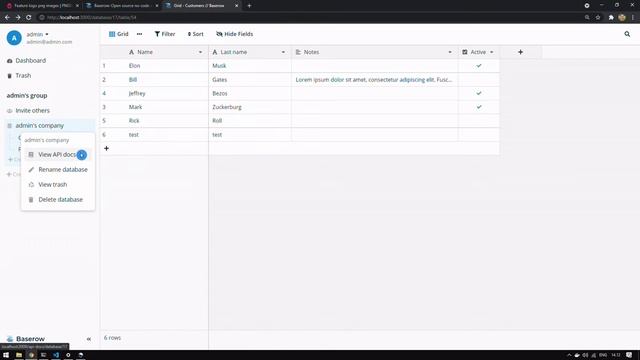Open the Last name field dropdown arrow

[283, 52]
